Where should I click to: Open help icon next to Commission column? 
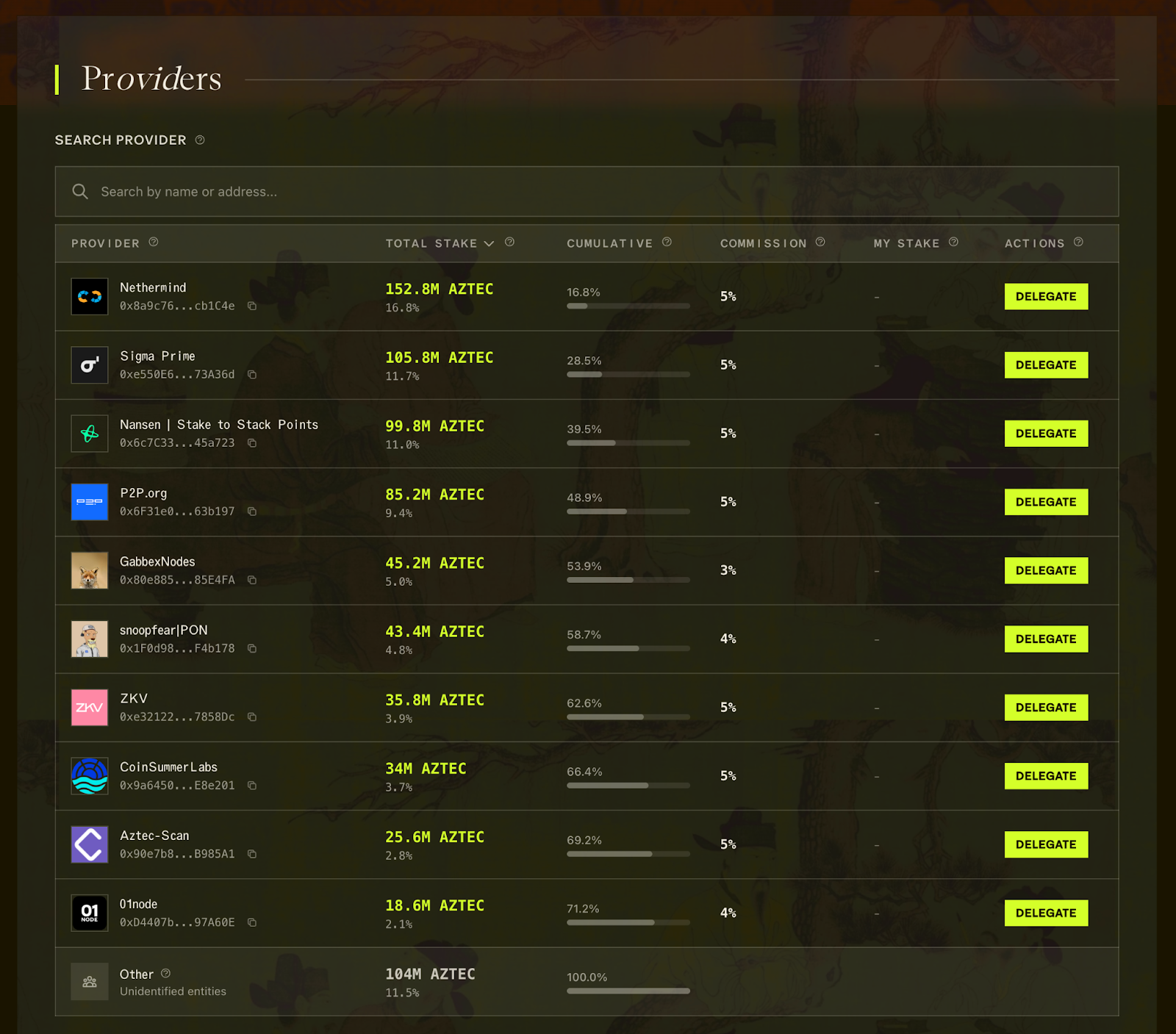[820, 242]
